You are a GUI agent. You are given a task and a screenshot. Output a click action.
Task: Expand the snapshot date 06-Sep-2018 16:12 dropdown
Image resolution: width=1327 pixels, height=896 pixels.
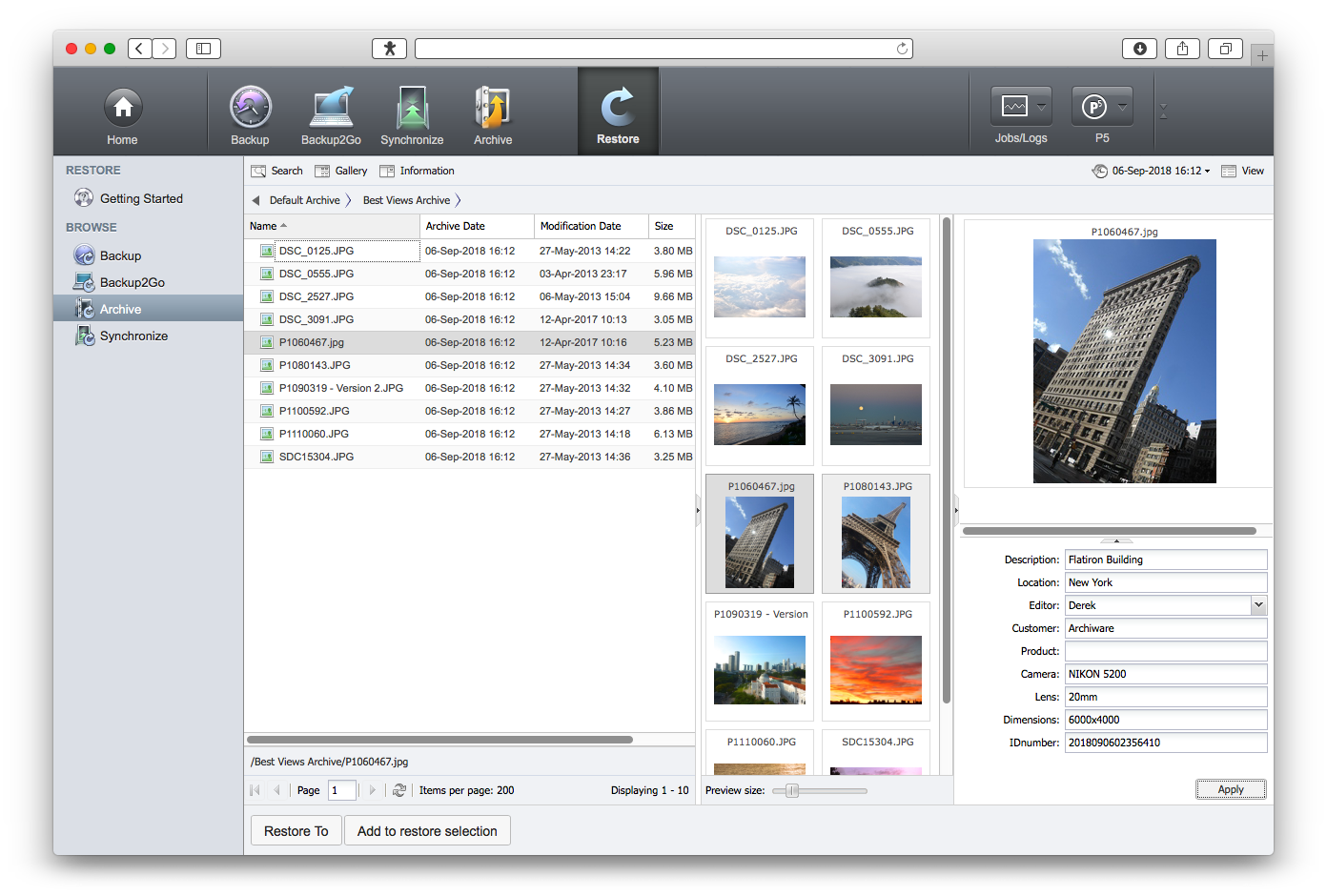[x=1159, y=172]
